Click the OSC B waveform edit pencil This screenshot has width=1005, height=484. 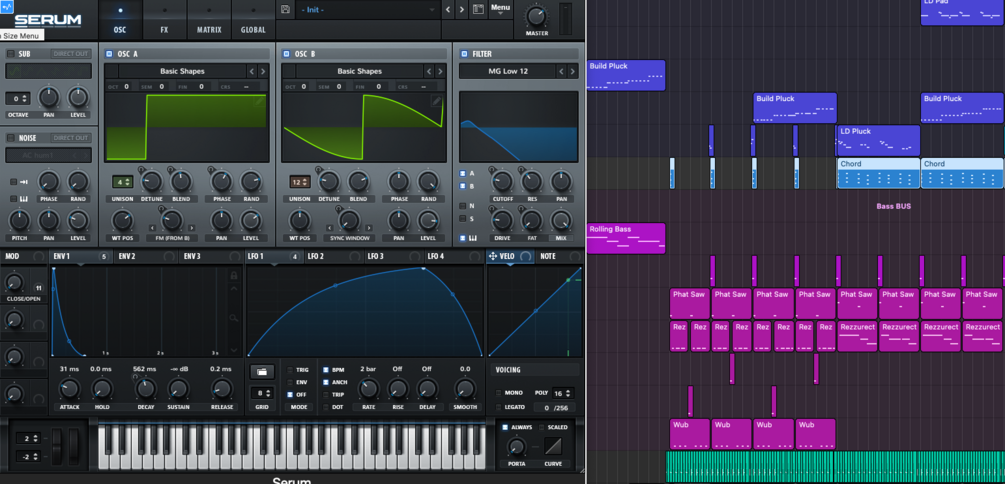click(436, 101)
